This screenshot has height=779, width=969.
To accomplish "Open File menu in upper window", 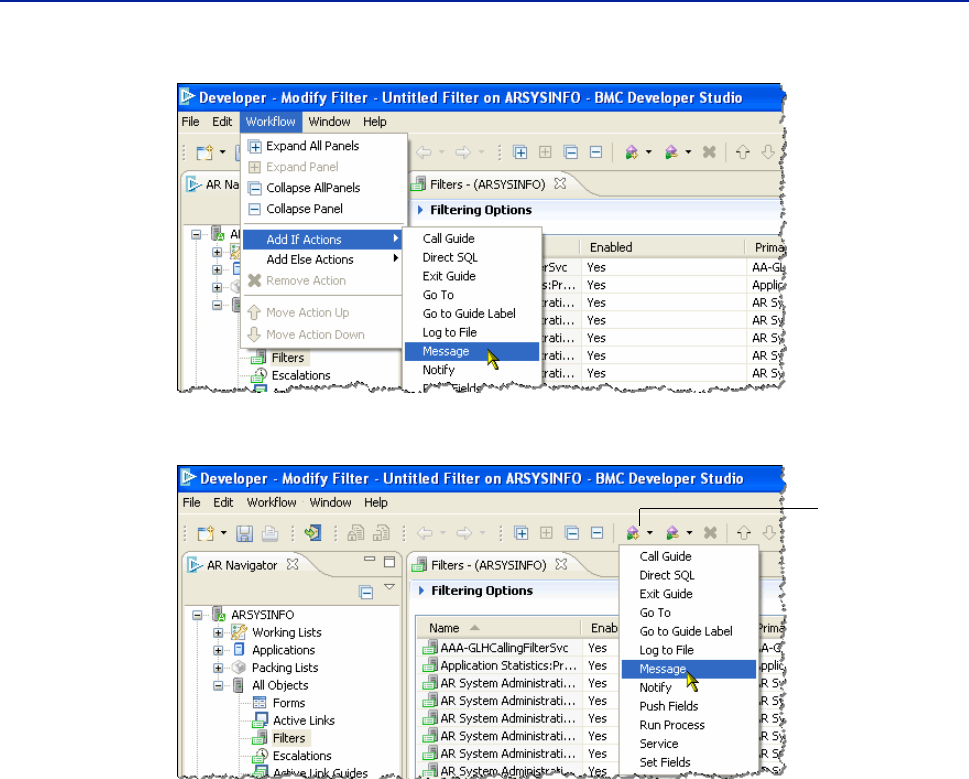I will click(x=190, y=122).
